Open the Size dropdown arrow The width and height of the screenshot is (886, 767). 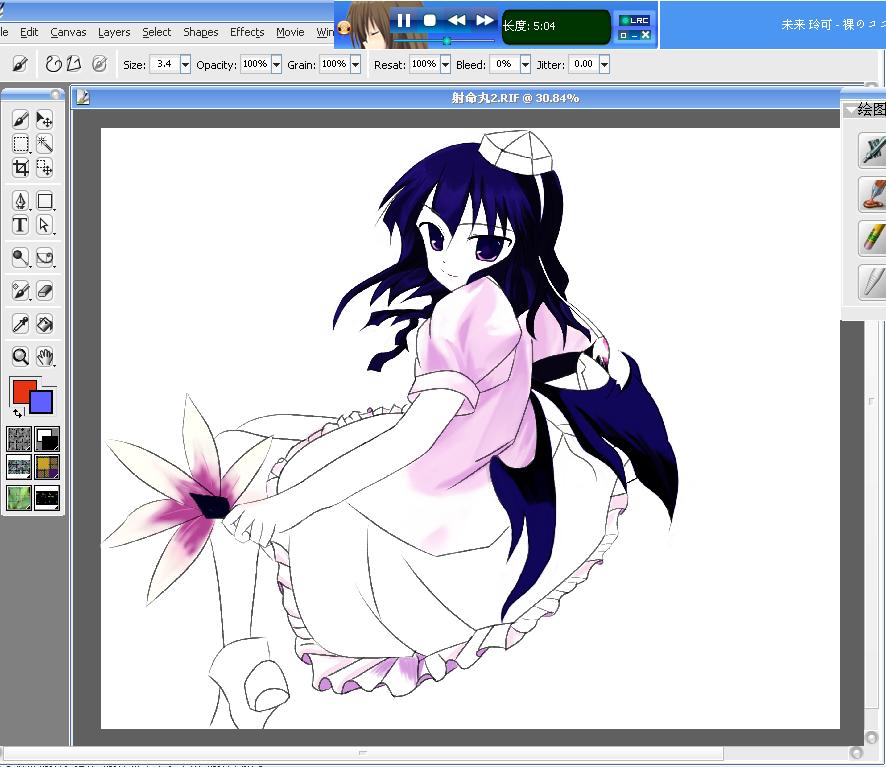click(185, 64)
